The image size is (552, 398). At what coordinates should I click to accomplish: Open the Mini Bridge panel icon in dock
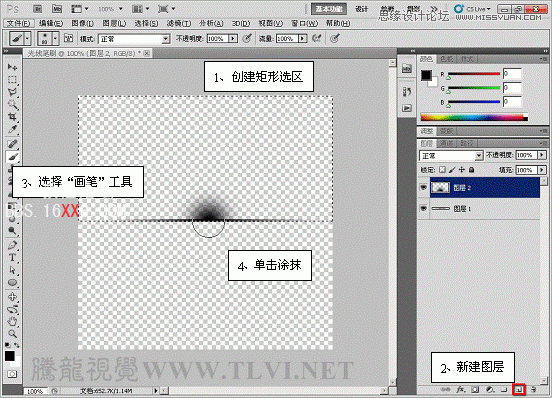(x=407, y=68)
